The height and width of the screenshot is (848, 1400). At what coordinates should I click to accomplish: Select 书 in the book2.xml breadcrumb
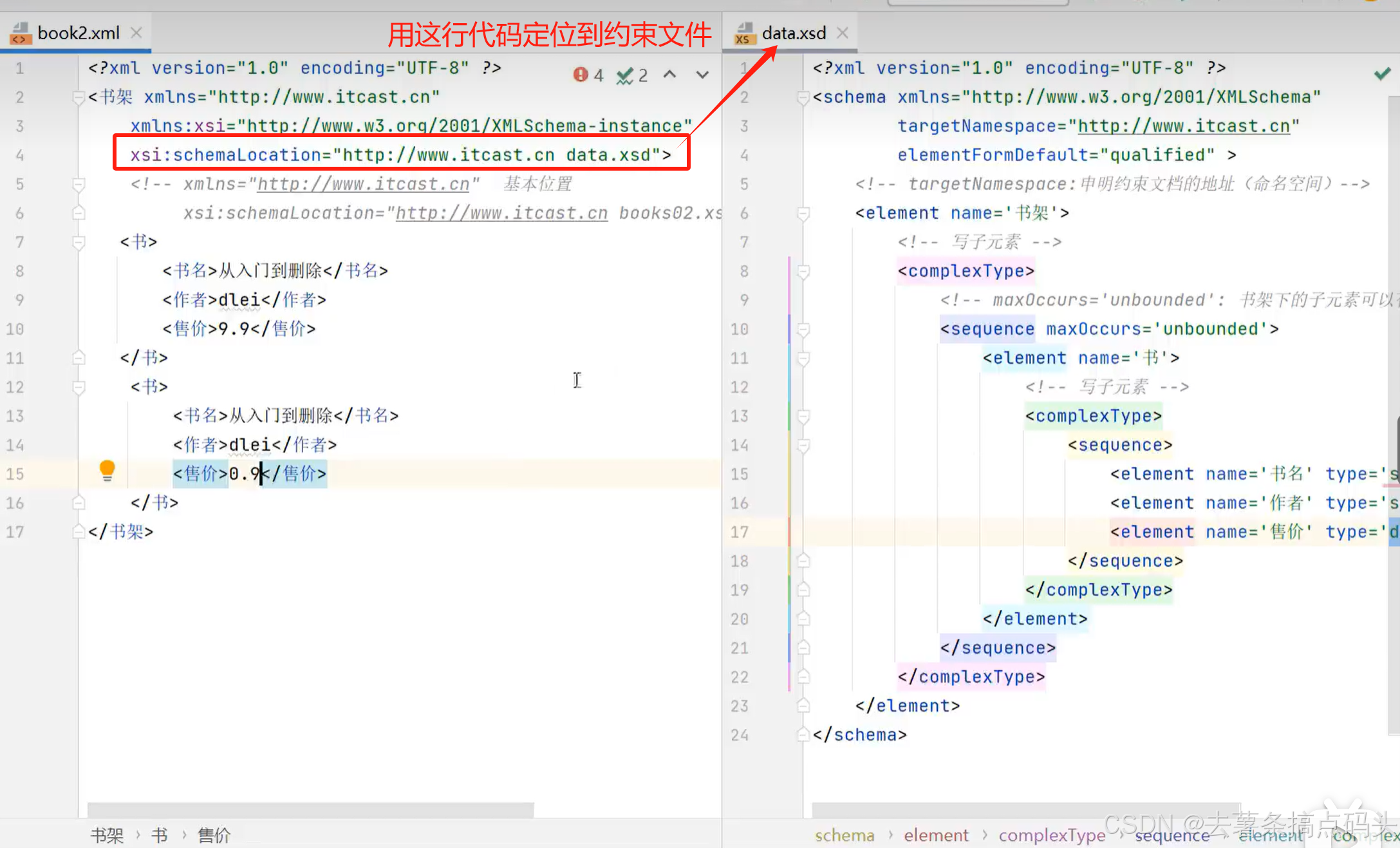(160, 835)
